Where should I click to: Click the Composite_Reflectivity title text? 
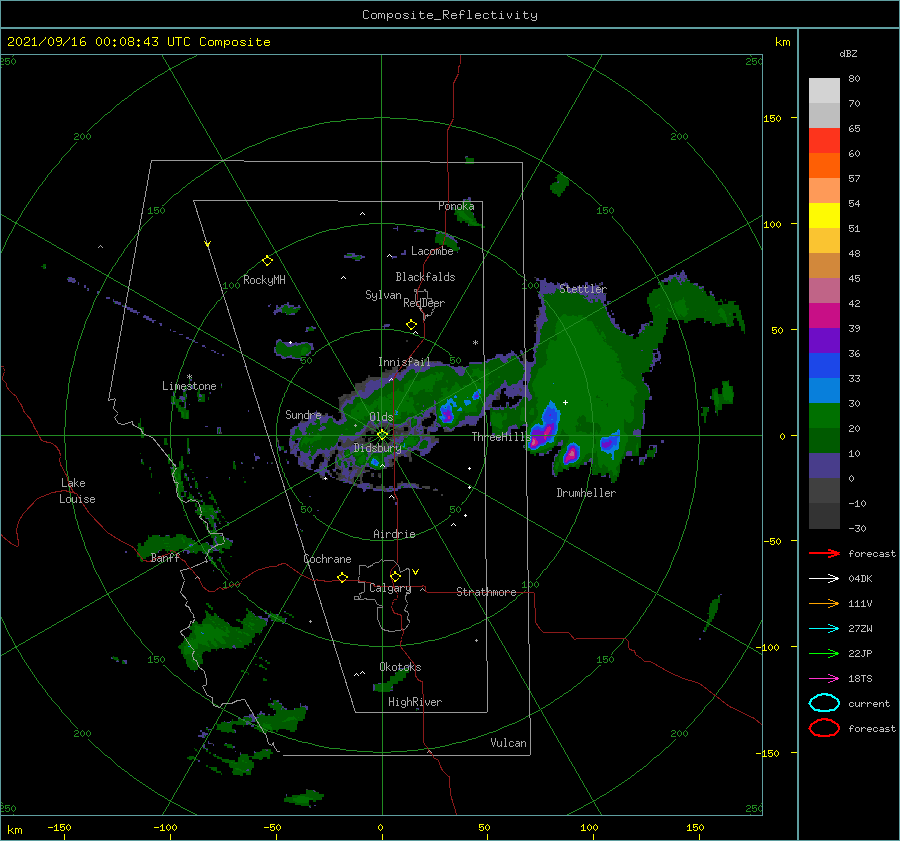tap(450, 15)
